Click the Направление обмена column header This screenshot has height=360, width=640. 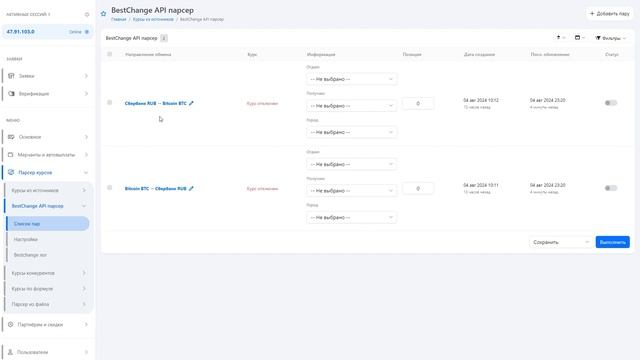tap(148, 54)
